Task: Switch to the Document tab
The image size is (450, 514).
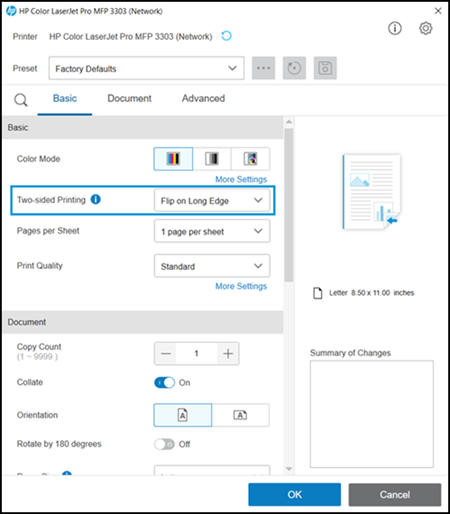Action: coord(129,98)
